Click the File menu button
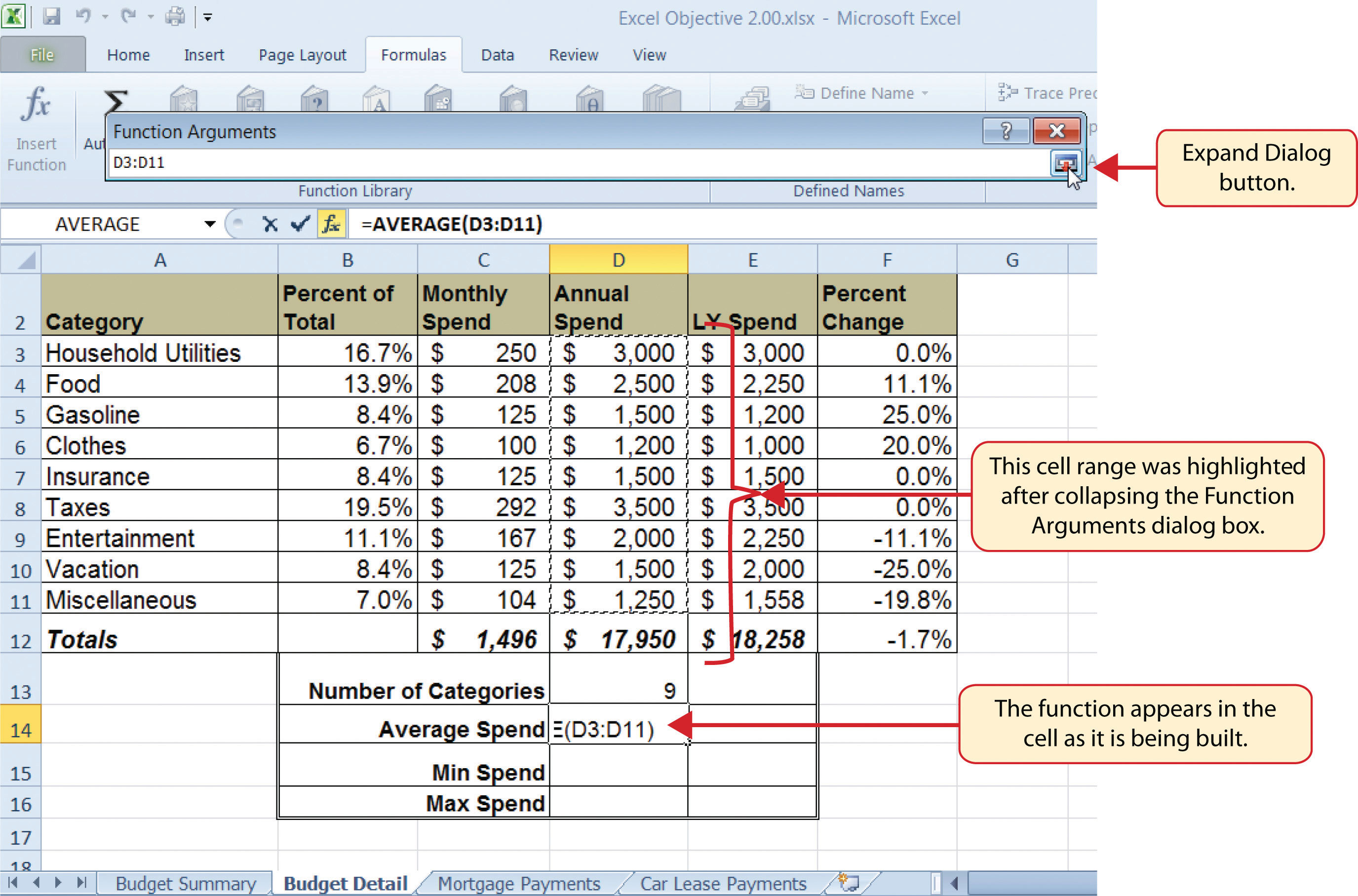This screenshot has width=1358, height=896. (x=41, y=55)
